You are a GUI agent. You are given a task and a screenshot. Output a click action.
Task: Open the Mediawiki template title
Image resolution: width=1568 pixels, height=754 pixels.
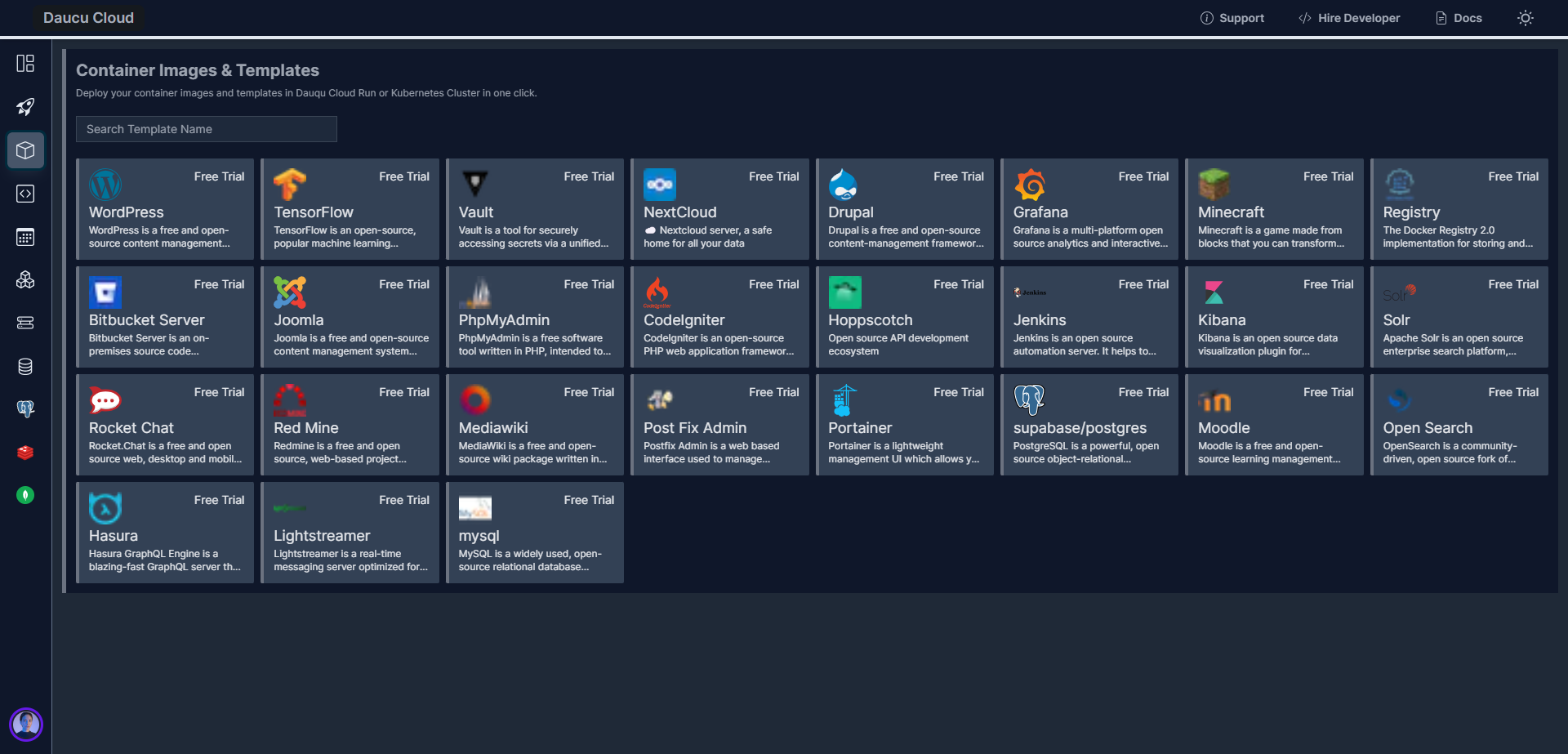point(493,428)
